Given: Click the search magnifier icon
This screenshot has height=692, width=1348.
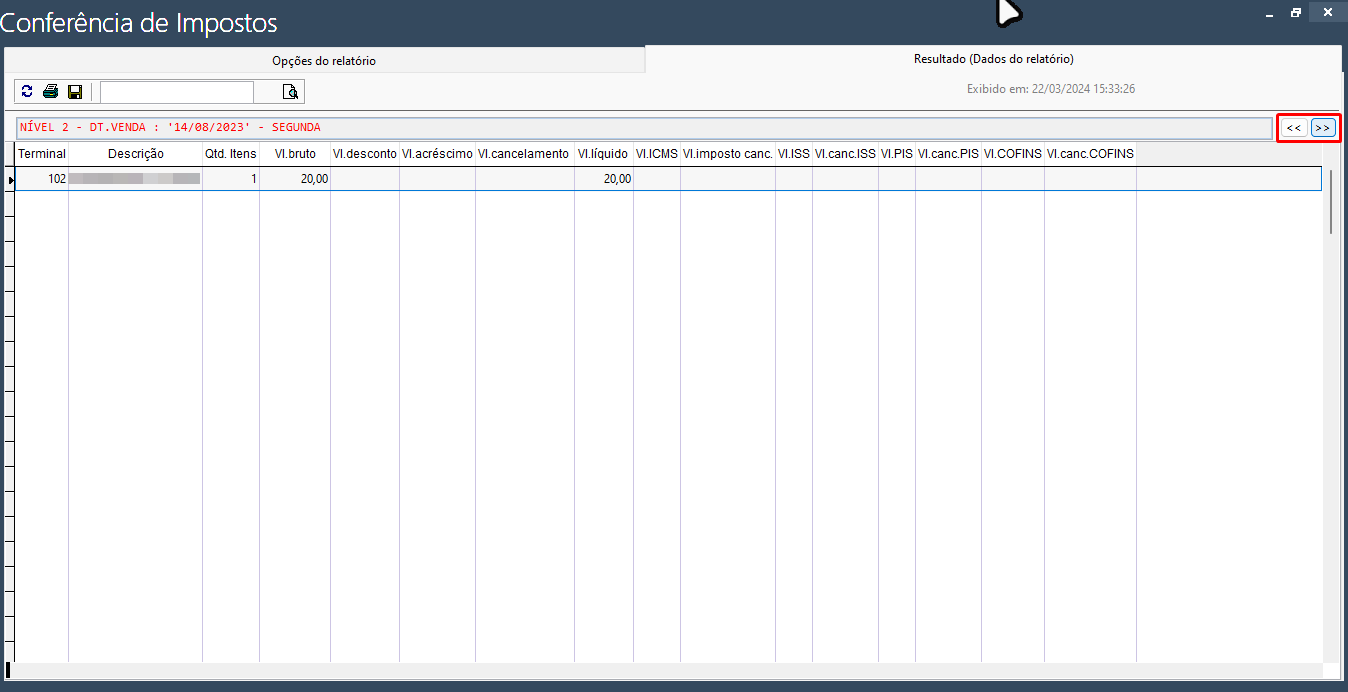Looking at the screenshot, I should click(290, 92).
